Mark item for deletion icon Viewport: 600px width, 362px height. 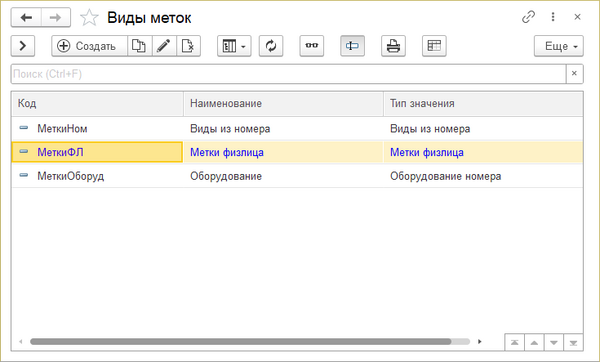[x=188, y=46]
